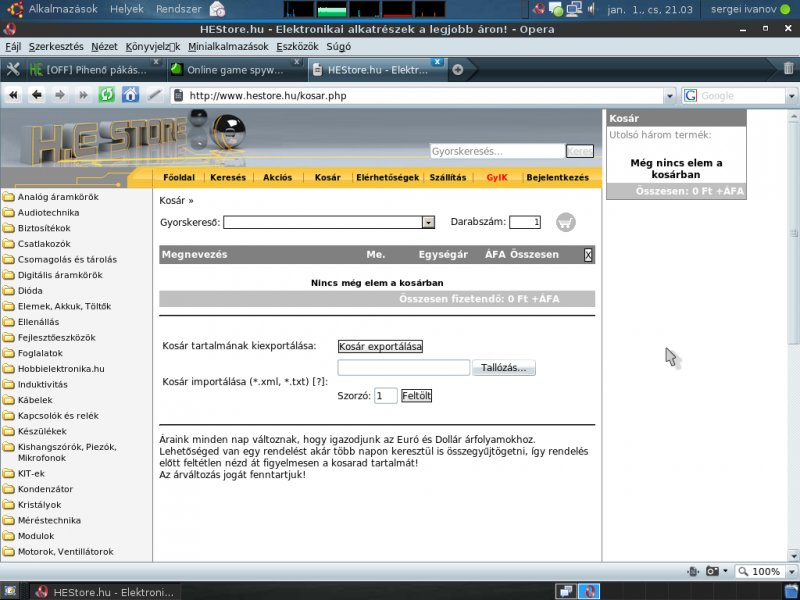This screenshot has height=600, width=800.
Task: Open the Helyek panel menu
Action: [x=127, y=9]
